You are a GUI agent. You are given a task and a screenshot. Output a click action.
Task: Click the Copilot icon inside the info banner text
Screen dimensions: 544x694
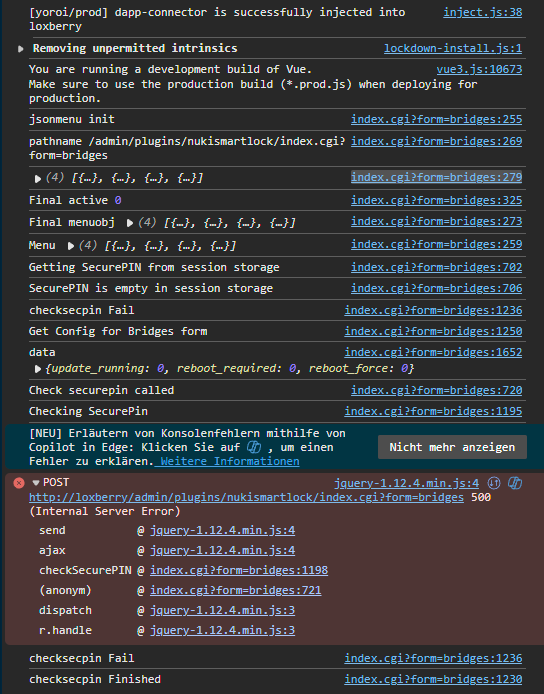coord(254,447)
